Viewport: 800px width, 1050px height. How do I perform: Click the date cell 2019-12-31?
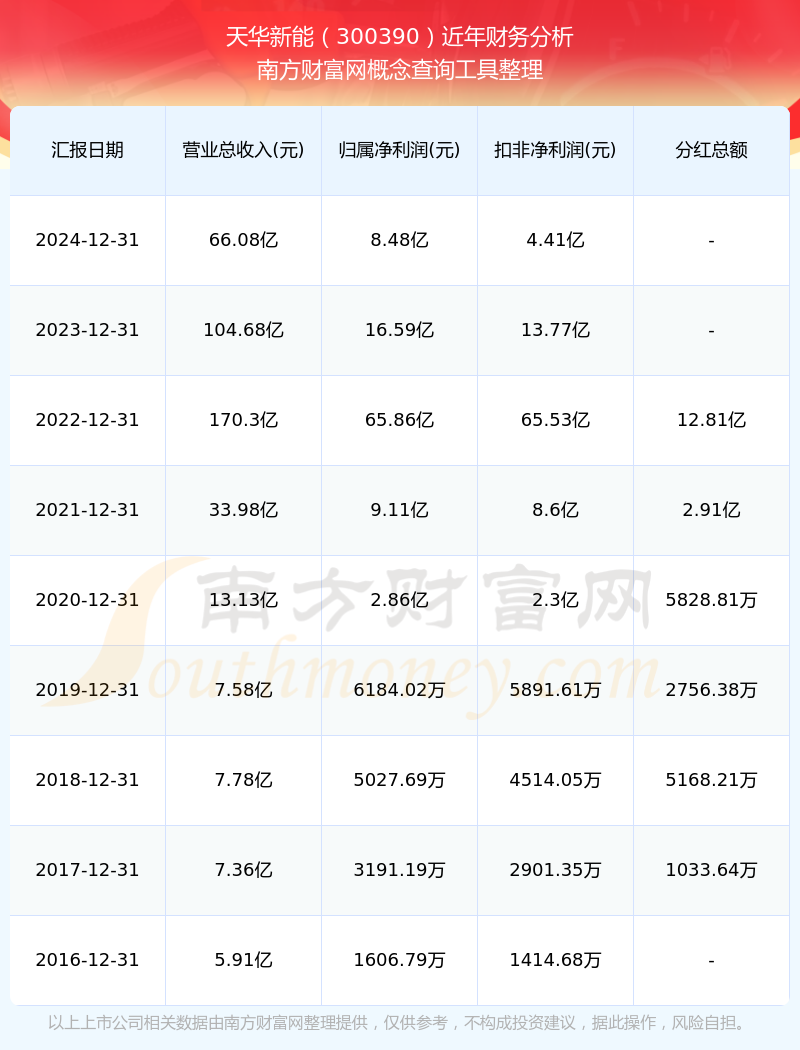(x=87, y=690)
